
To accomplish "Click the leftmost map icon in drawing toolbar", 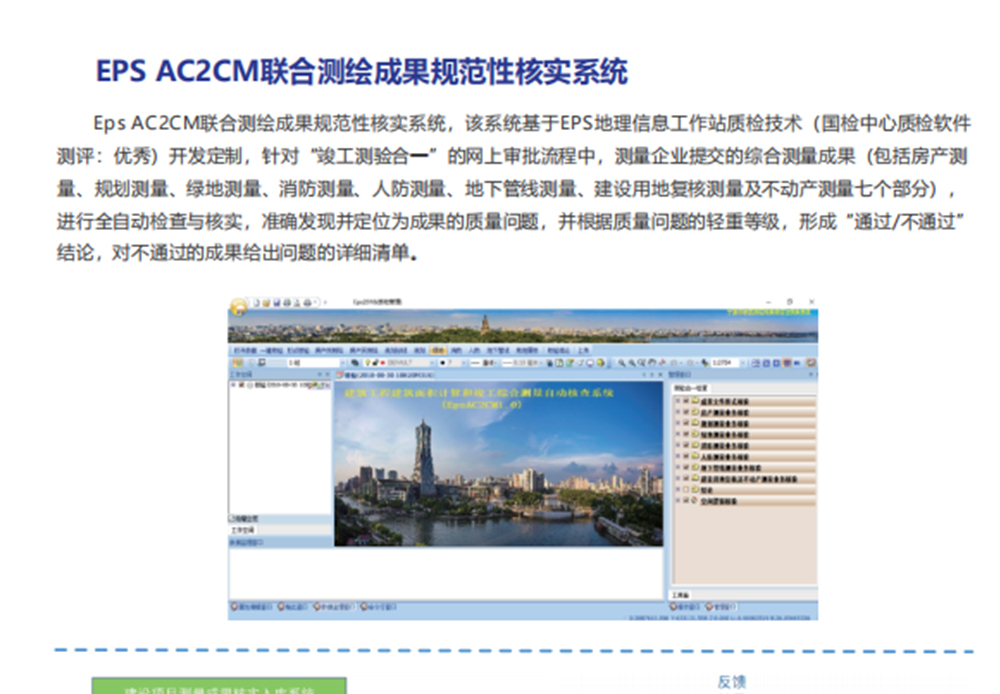I will [237, 363].
